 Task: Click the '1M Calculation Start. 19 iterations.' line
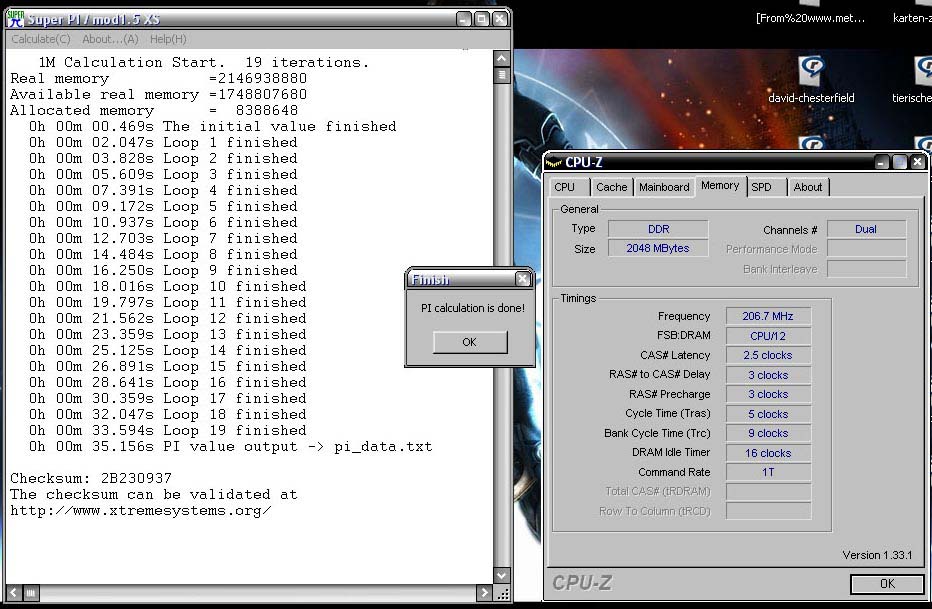[x=204, y=62]
